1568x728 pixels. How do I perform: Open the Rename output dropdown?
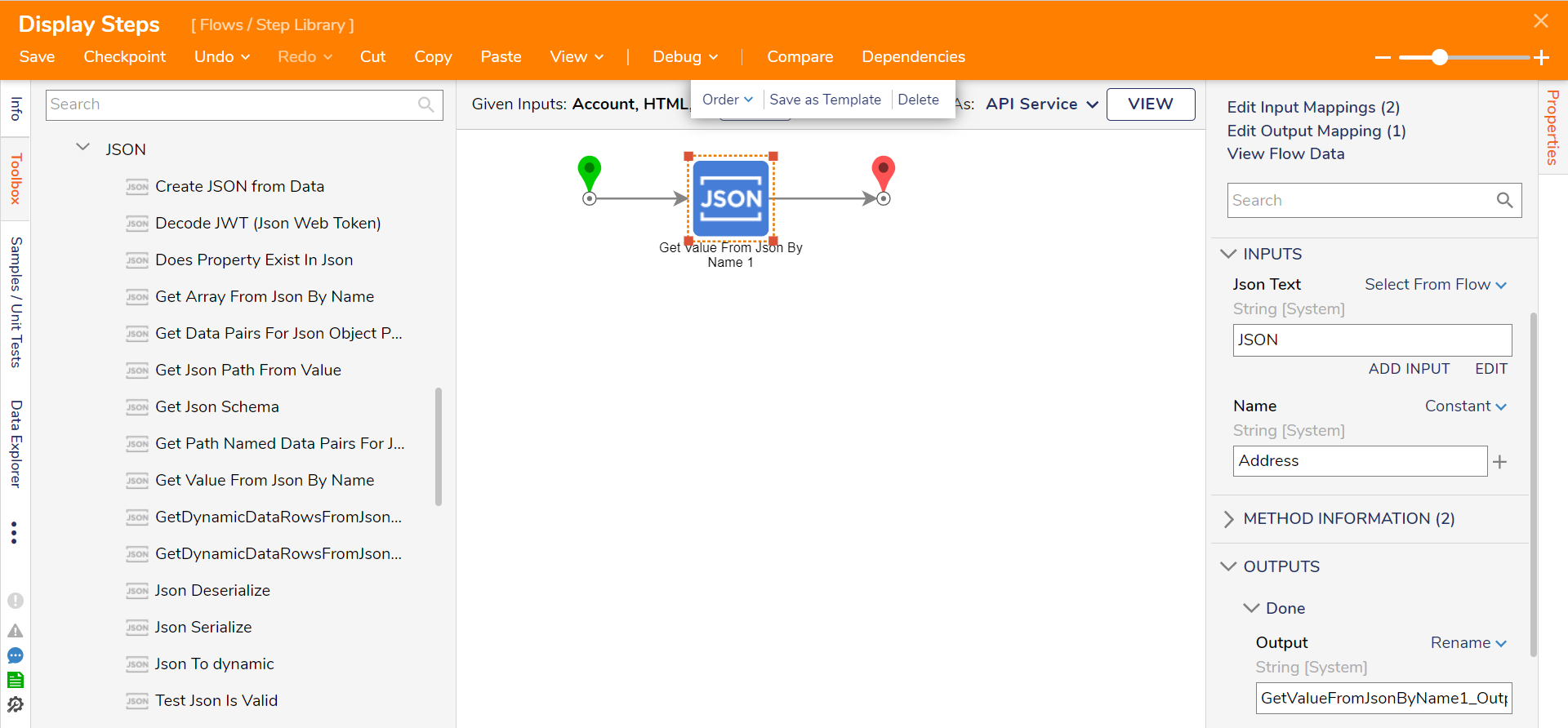1468,643
